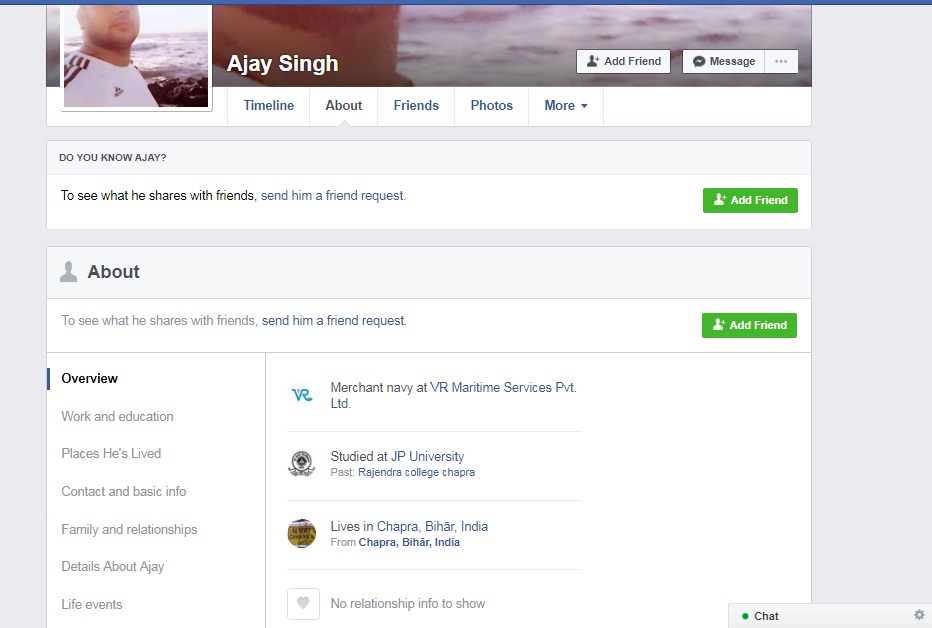932x628 pixels.
Task: Click the VR Maritime Services logo icon
Action: coord(302,395)
